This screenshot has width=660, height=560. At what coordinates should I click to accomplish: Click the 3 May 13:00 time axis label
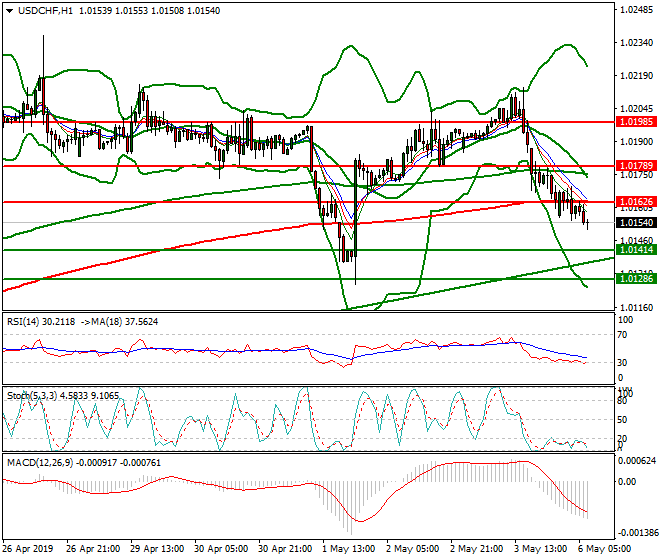540,549
